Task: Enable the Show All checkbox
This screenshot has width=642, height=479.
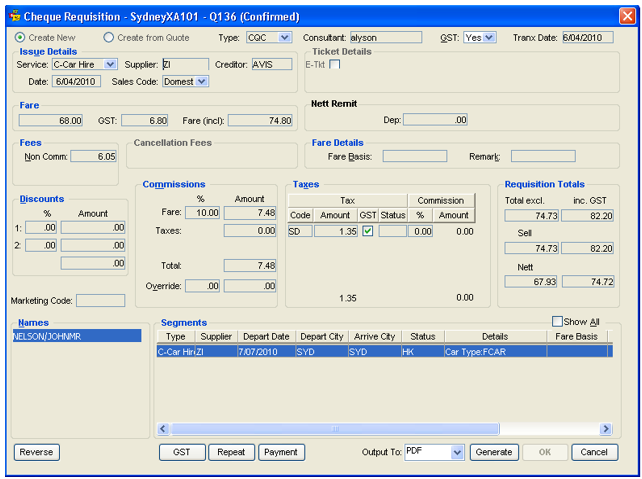Action: pyautogui.click(x=558, y=322)
